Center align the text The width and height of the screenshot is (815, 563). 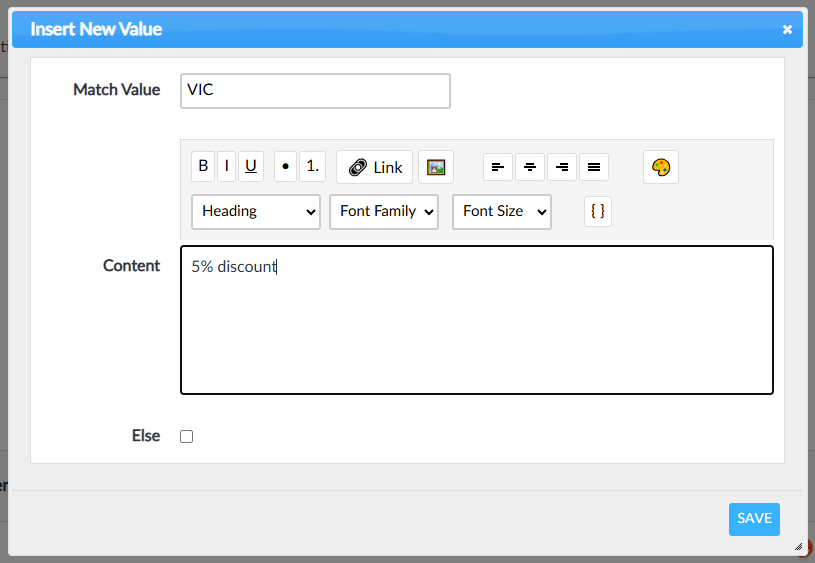tap(530, 167)
